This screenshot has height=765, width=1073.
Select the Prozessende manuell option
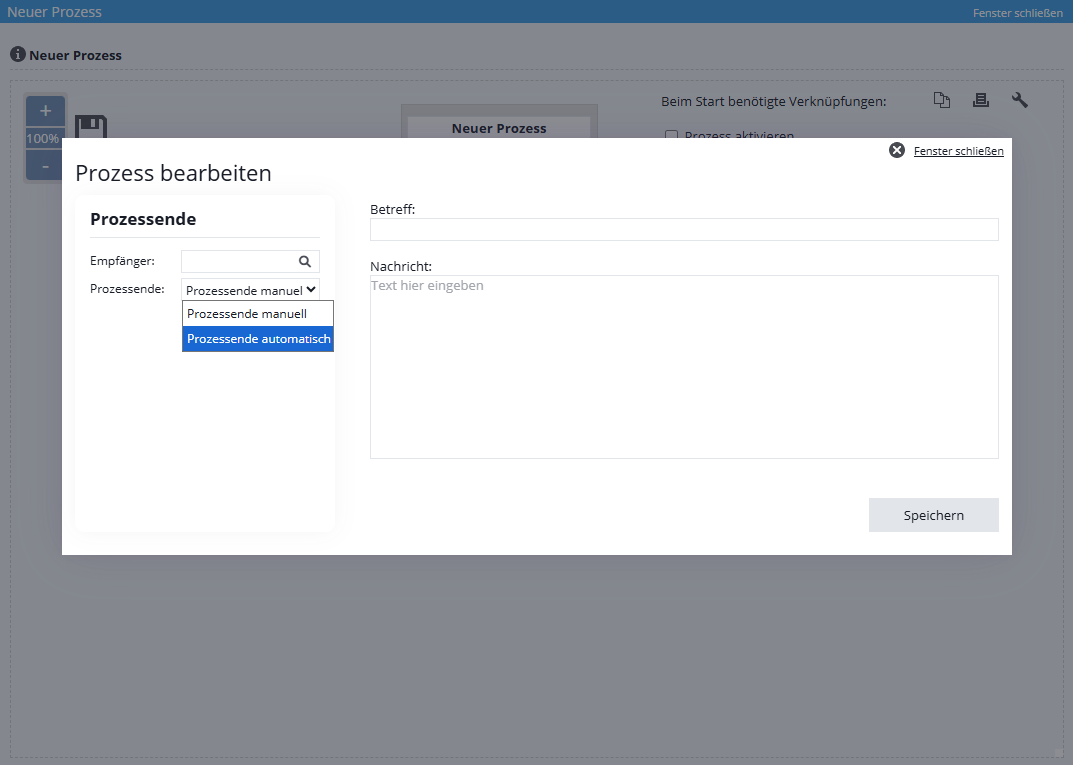pyautogui.click(x=257, y=314)
